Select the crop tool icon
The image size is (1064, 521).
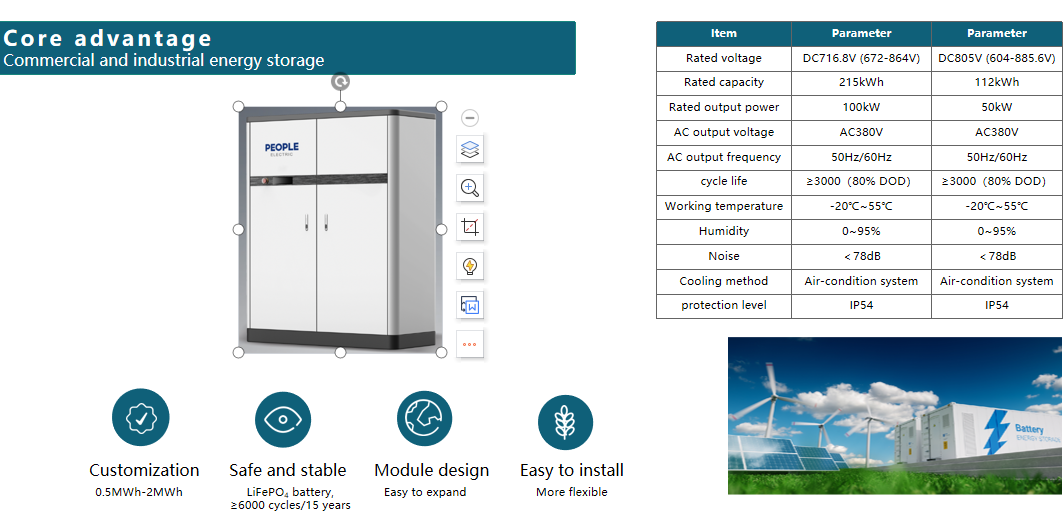tap(470, 227)
